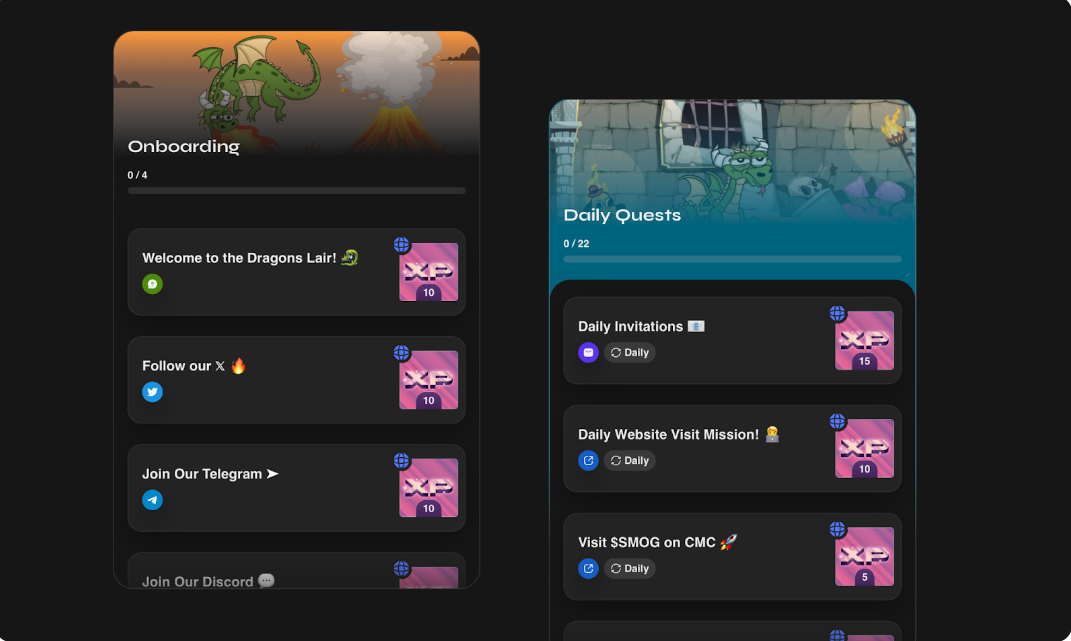
Task: Click globe icon on Welcome quest card
Action: pyautogui.click(x=402, y=244)
